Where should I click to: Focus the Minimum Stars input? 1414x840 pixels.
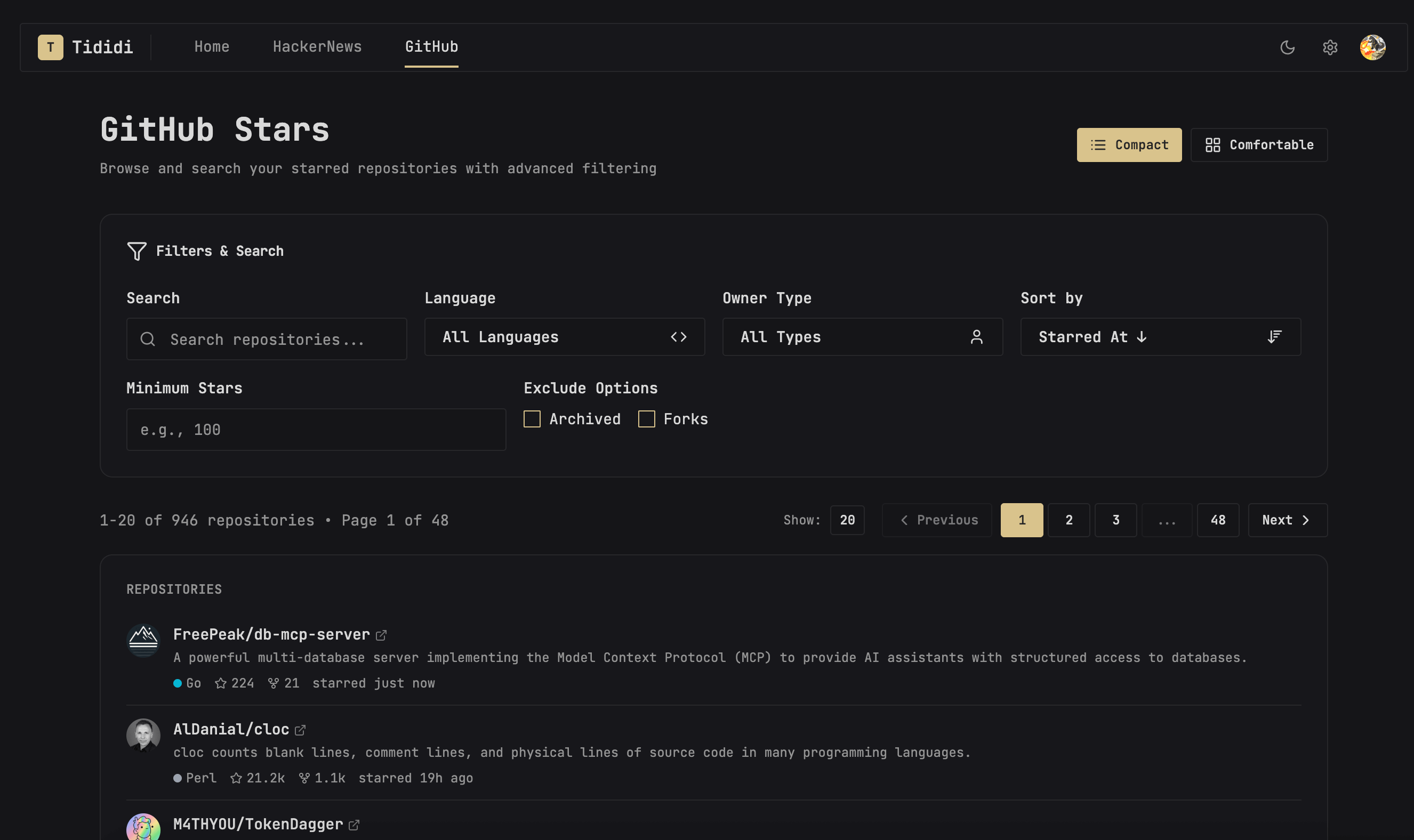click(x=316, y=430)
